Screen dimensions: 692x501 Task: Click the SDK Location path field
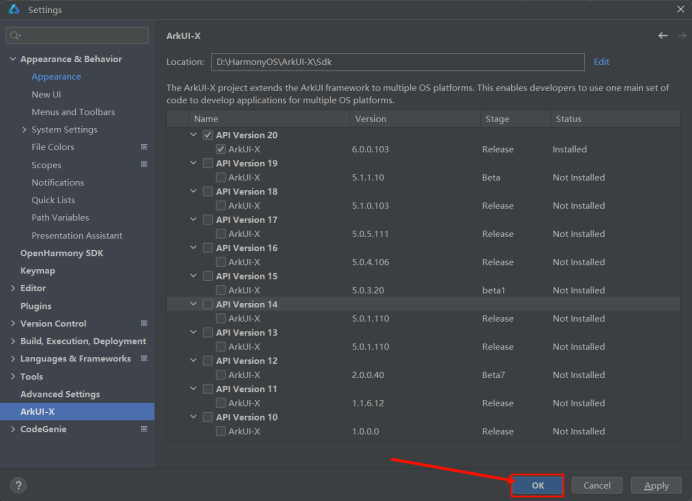click(x=398, y=62)
